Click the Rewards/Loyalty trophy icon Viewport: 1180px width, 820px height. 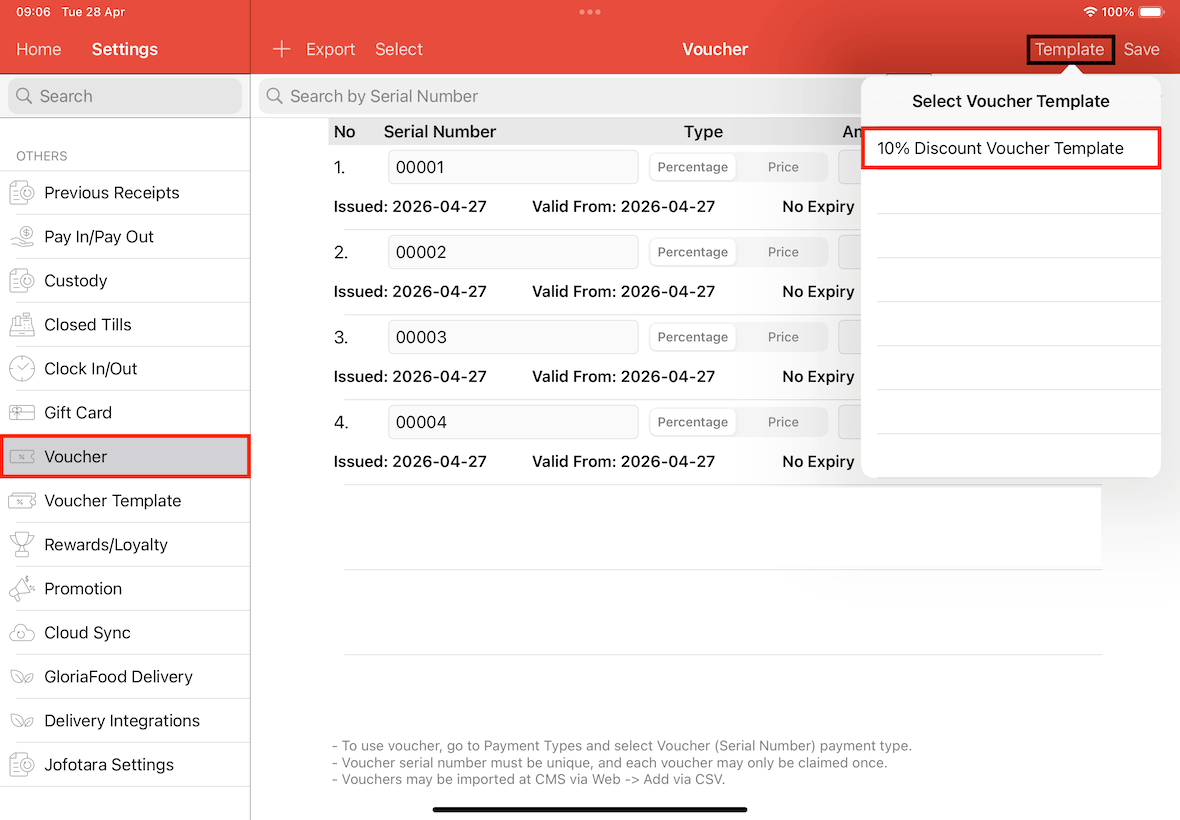pos(22,545)
